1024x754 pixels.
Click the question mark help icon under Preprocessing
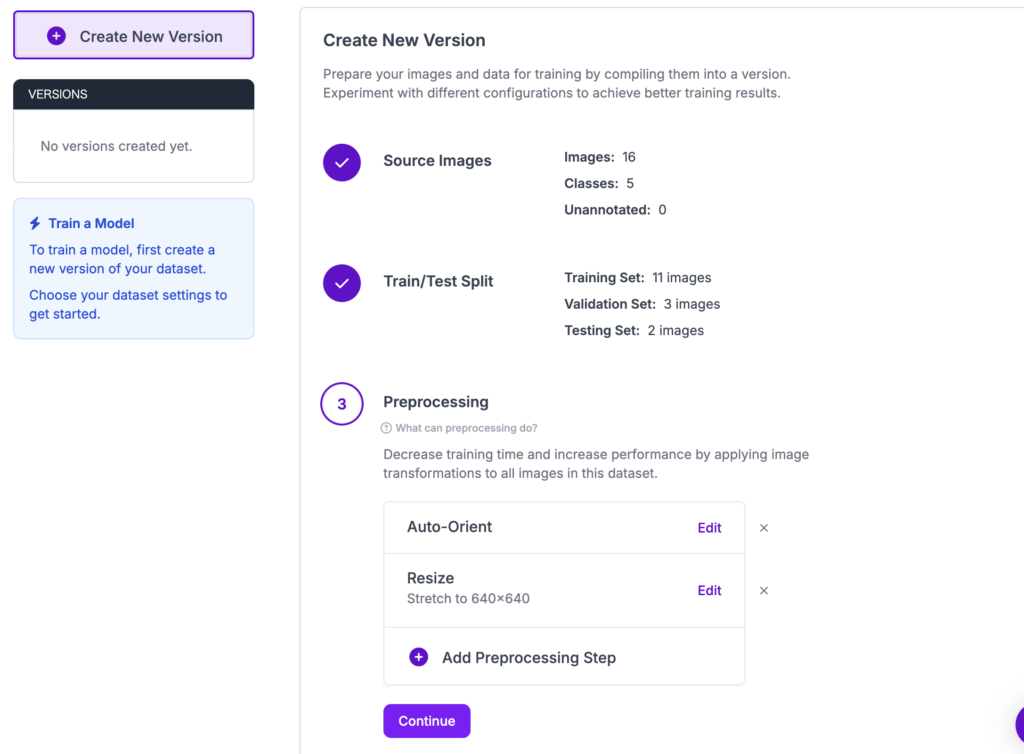(x=387, y=428)
